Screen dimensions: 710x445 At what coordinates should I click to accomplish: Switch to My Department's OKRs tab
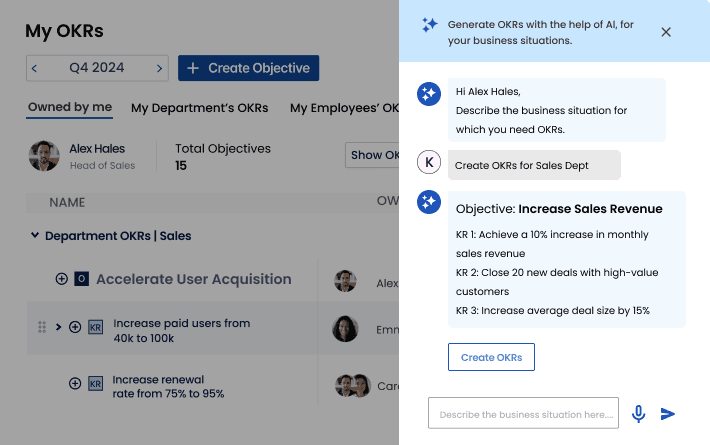pyautogui.click(x=200, y=108)
